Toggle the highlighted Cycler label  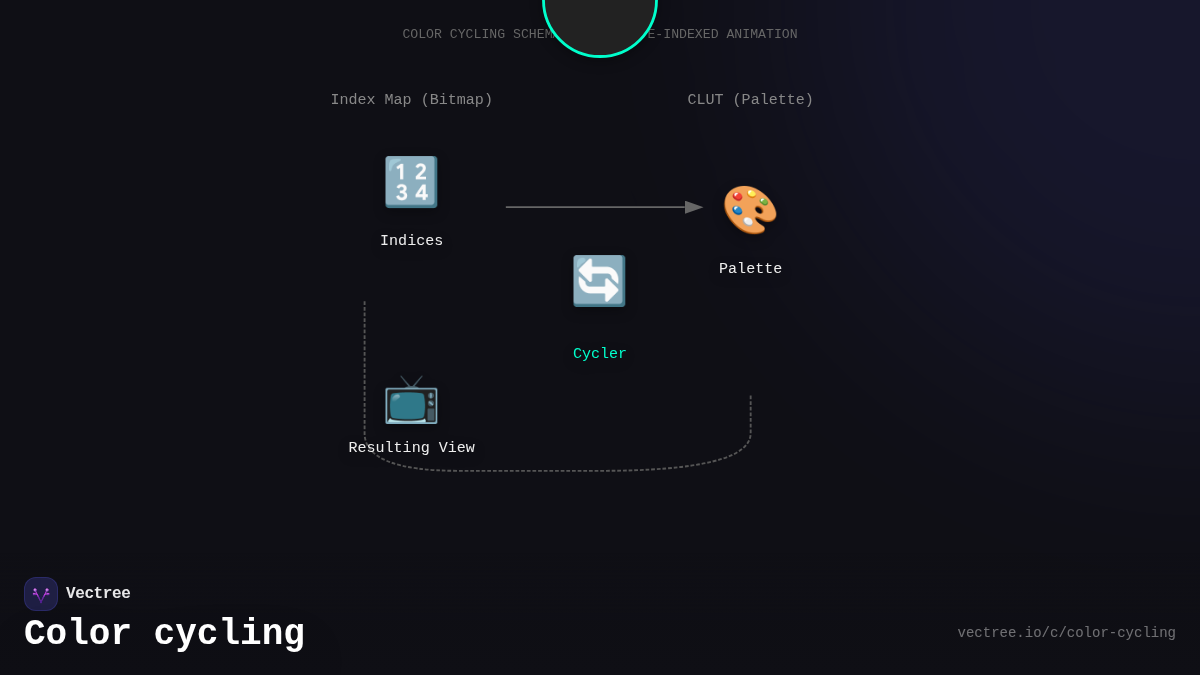point(599,353)
